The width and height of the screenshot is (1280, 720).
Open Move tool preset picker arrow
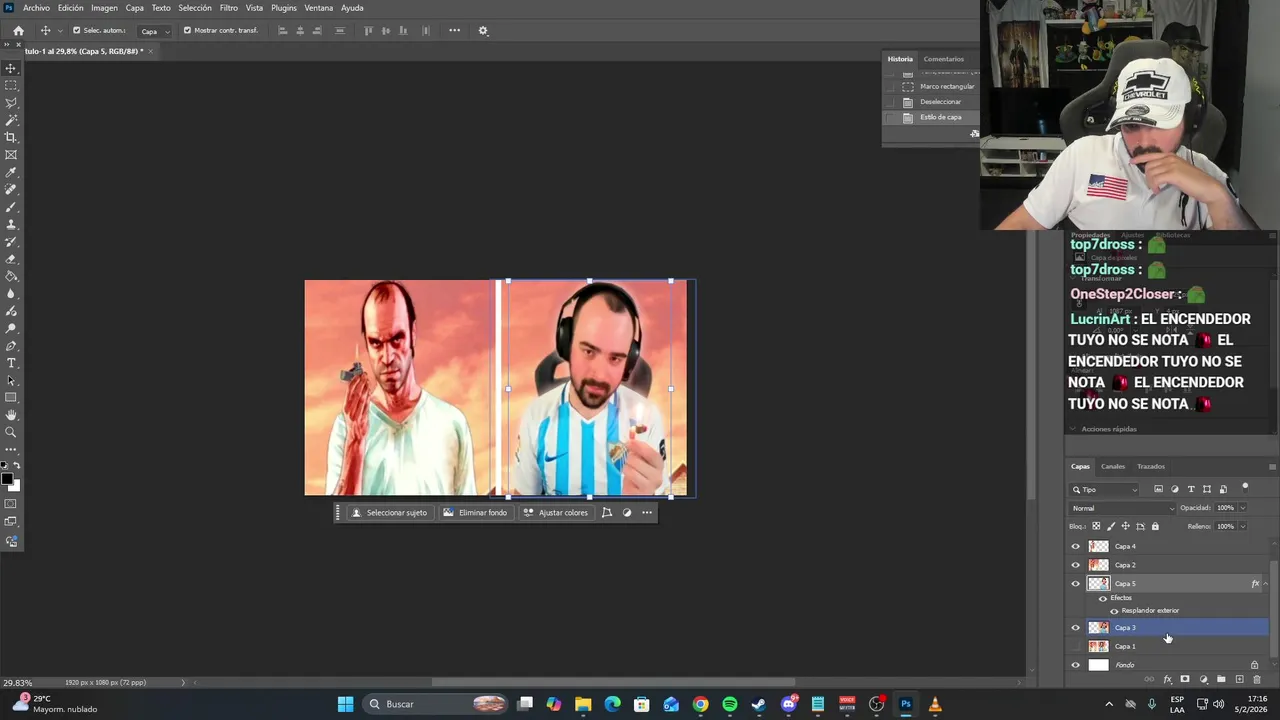(60, 31)
